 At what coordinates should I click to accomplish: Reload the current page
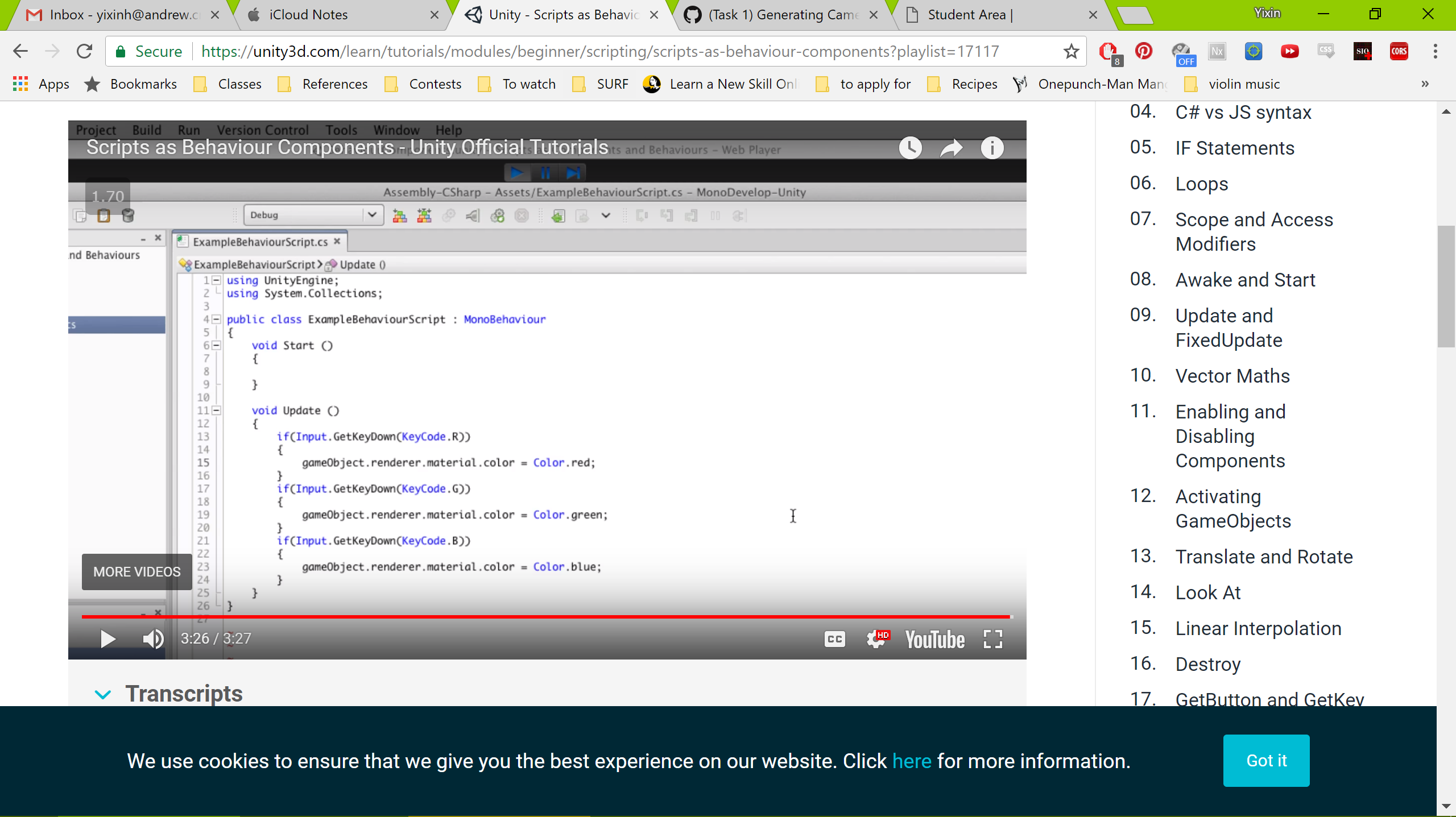(x=84, y=51)
